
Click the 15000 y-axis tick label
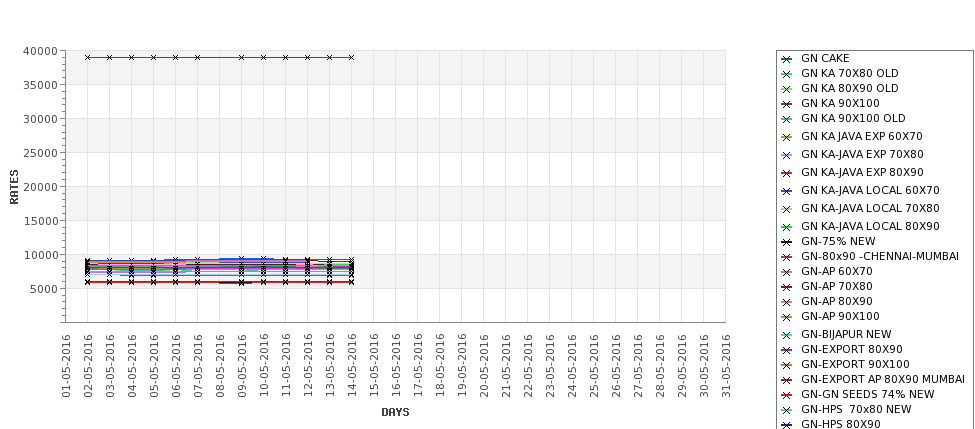40,221
